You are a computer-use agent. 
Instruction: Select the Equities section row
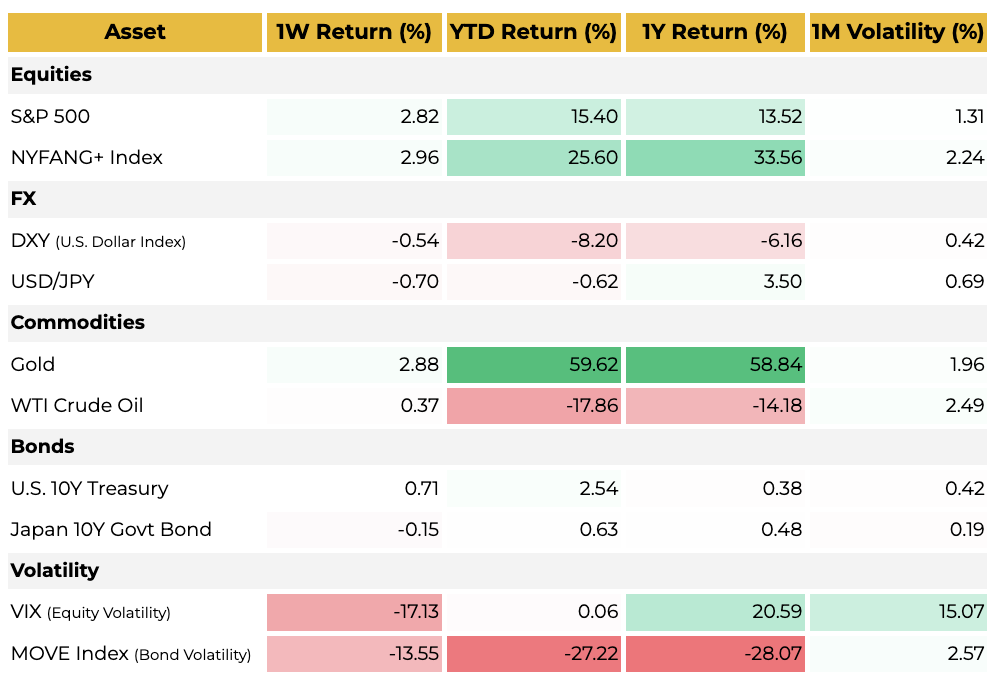51,75
